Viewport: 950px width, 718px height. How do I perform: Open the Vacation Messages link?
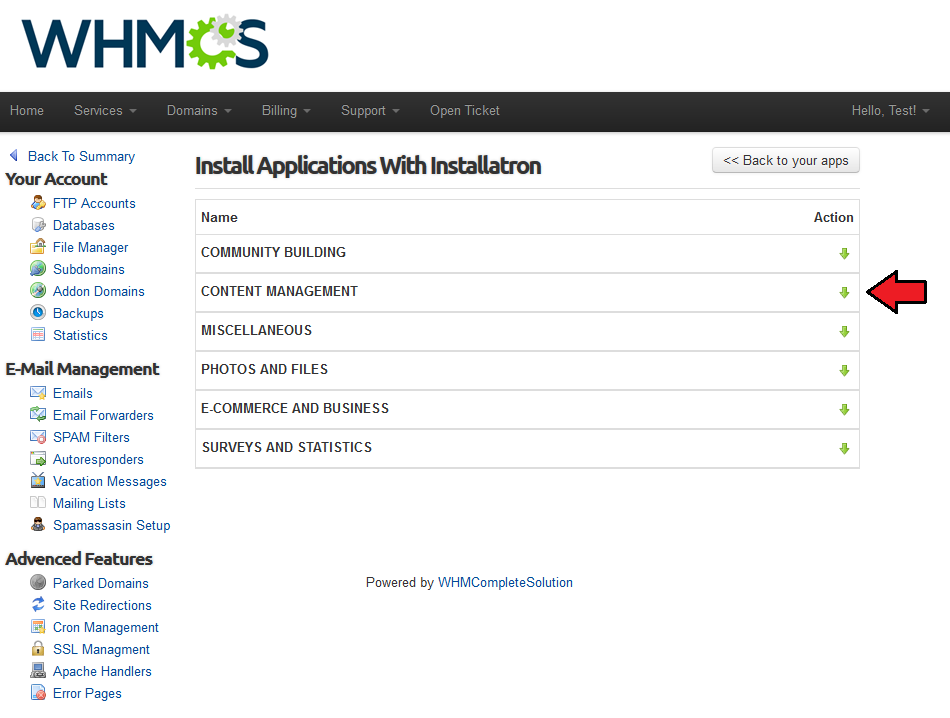pyautogui.click(x=110, y=481)
